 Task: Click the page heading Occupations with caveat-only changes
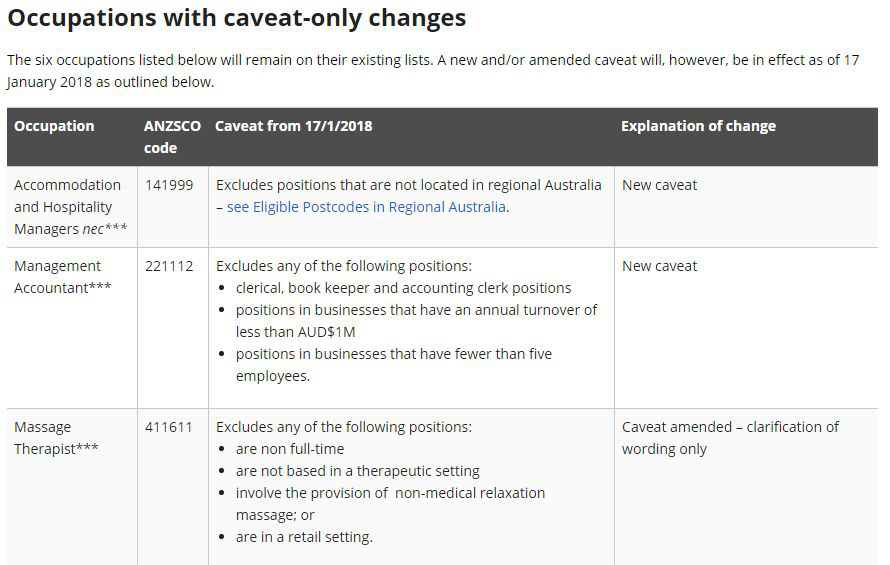pyautogui.click(x=237, y=18)
